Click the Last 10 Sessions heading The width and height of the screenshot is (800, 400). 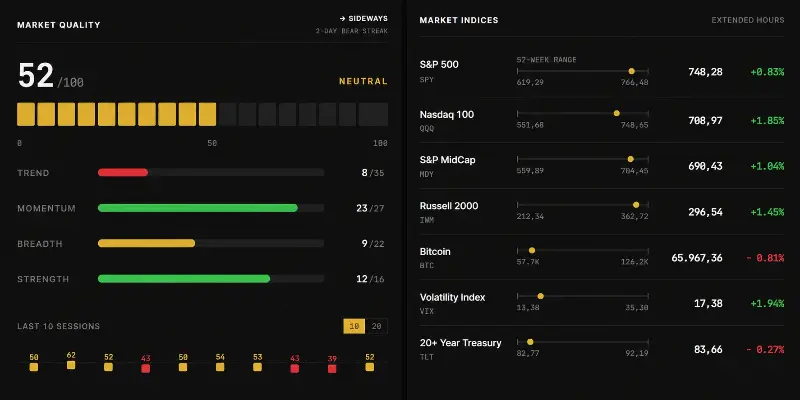coord(59,326)
